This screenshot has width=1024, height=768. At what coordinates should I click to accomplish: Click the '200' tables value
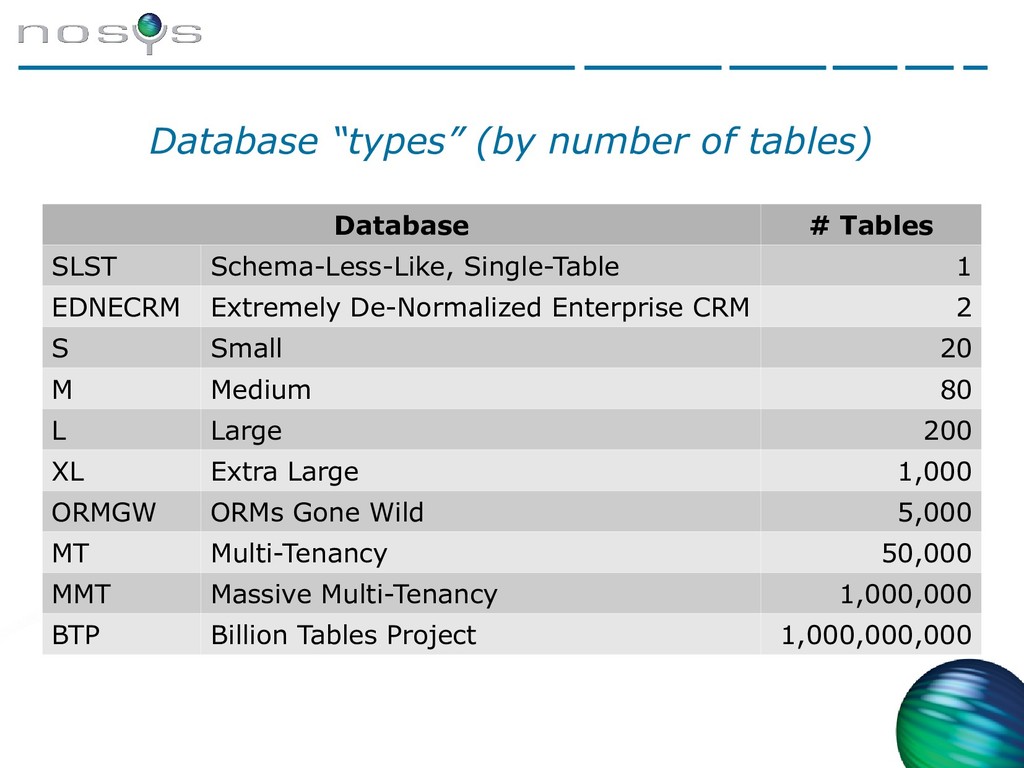[x=948, y=431]
